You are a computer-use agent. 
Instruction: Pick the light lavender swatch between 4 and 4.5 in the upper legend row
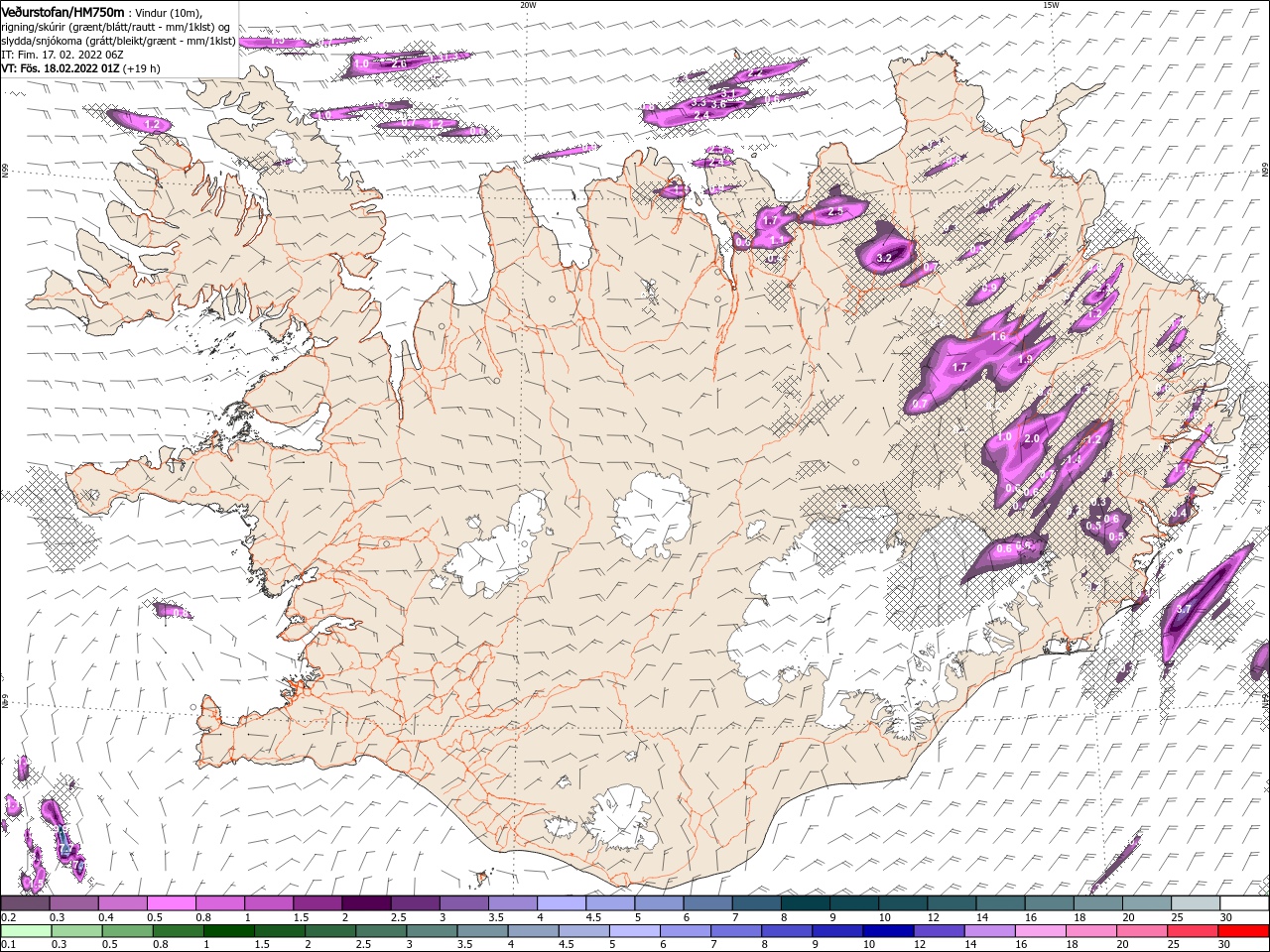(561, 903)
